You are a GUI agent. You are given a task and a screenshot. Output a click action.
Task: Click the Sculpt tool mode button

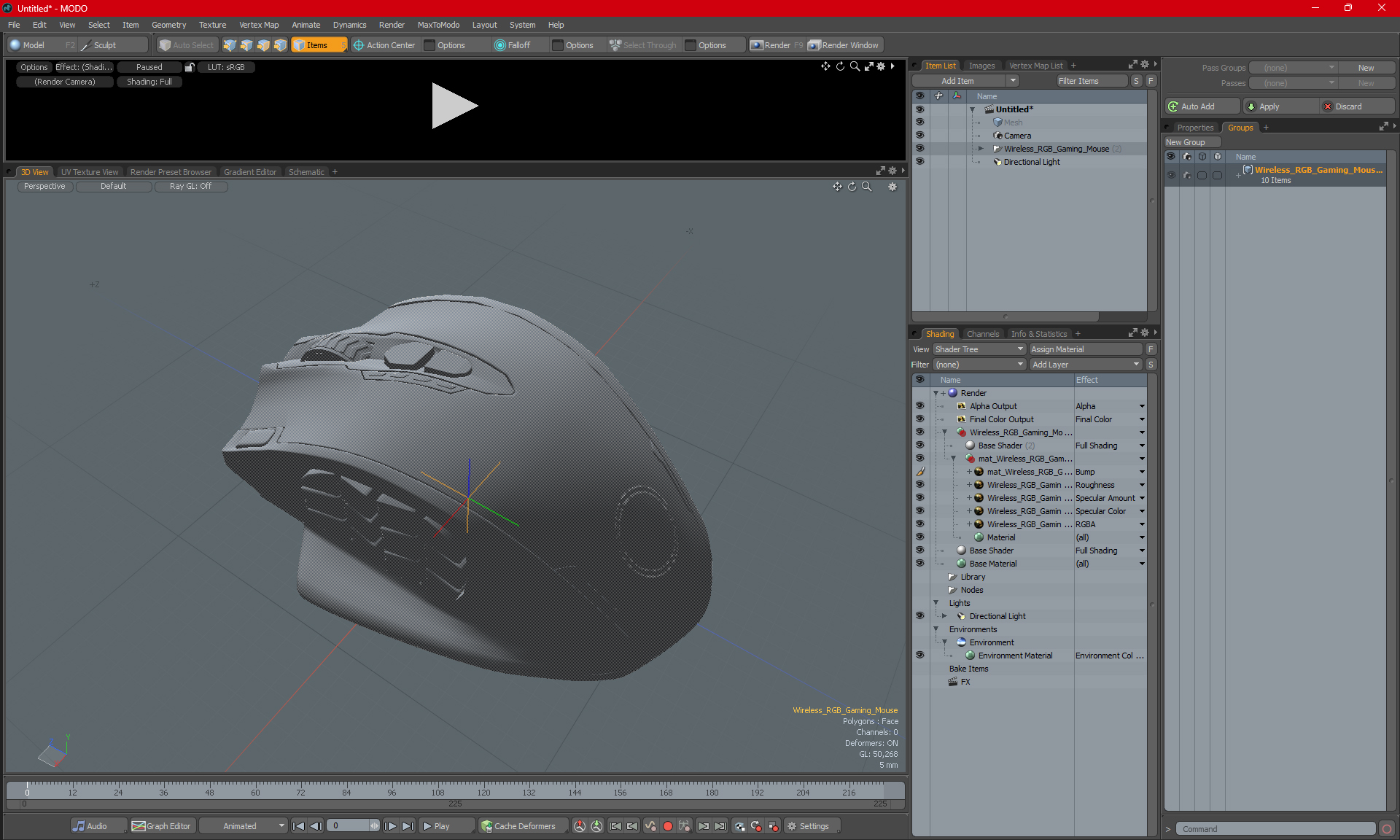(x=109, y=44)
